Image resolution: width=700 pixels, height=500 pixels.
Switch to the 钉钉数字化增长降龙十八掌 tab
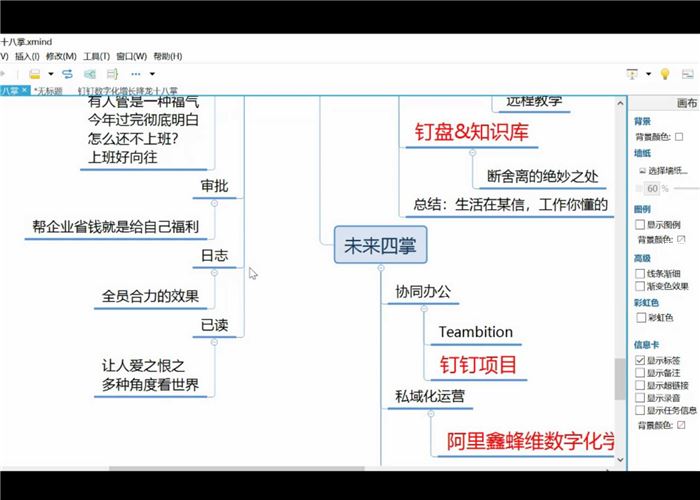pyautogui.click(x=133, y=91)
